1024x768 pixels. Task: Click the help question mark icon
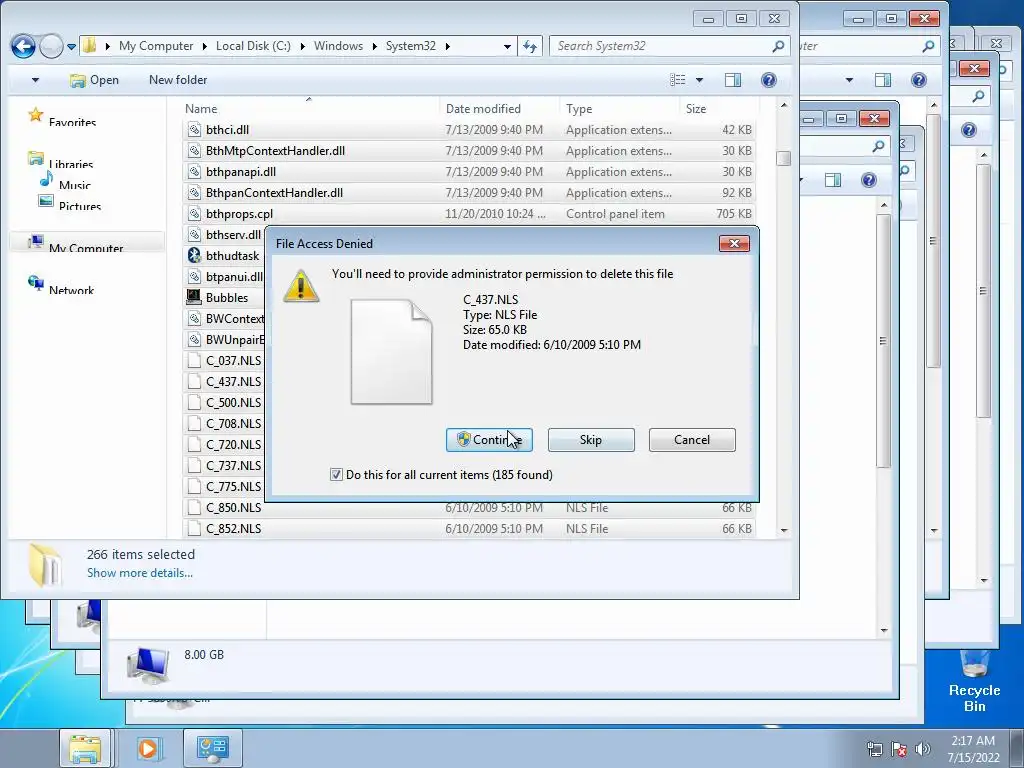point(769,80)
